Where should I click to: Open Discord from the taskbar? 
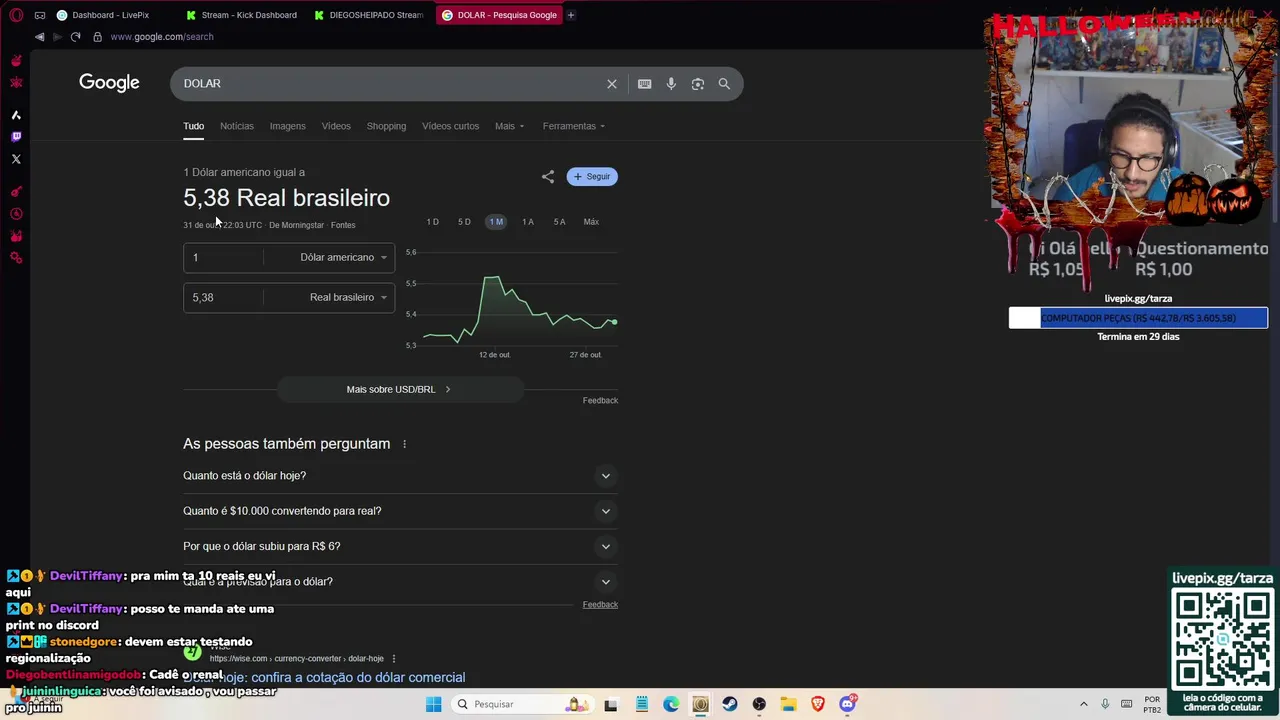(x=848, y=704)
